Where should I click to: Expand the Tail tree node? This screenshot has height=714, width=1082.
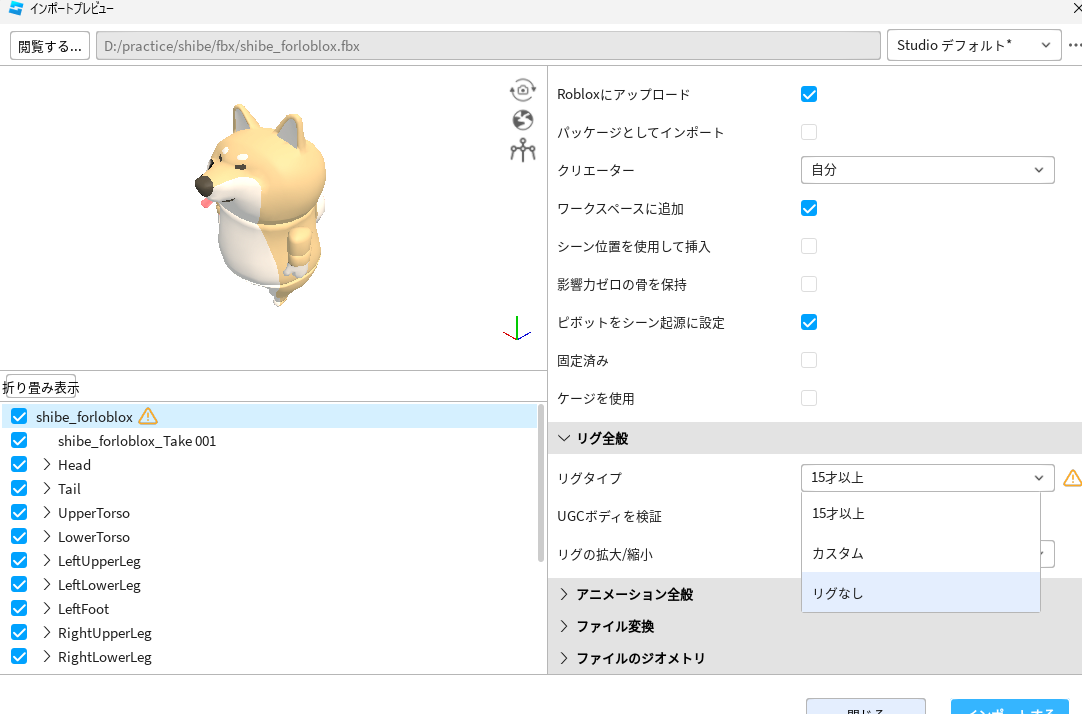click(x=47, y=488)
